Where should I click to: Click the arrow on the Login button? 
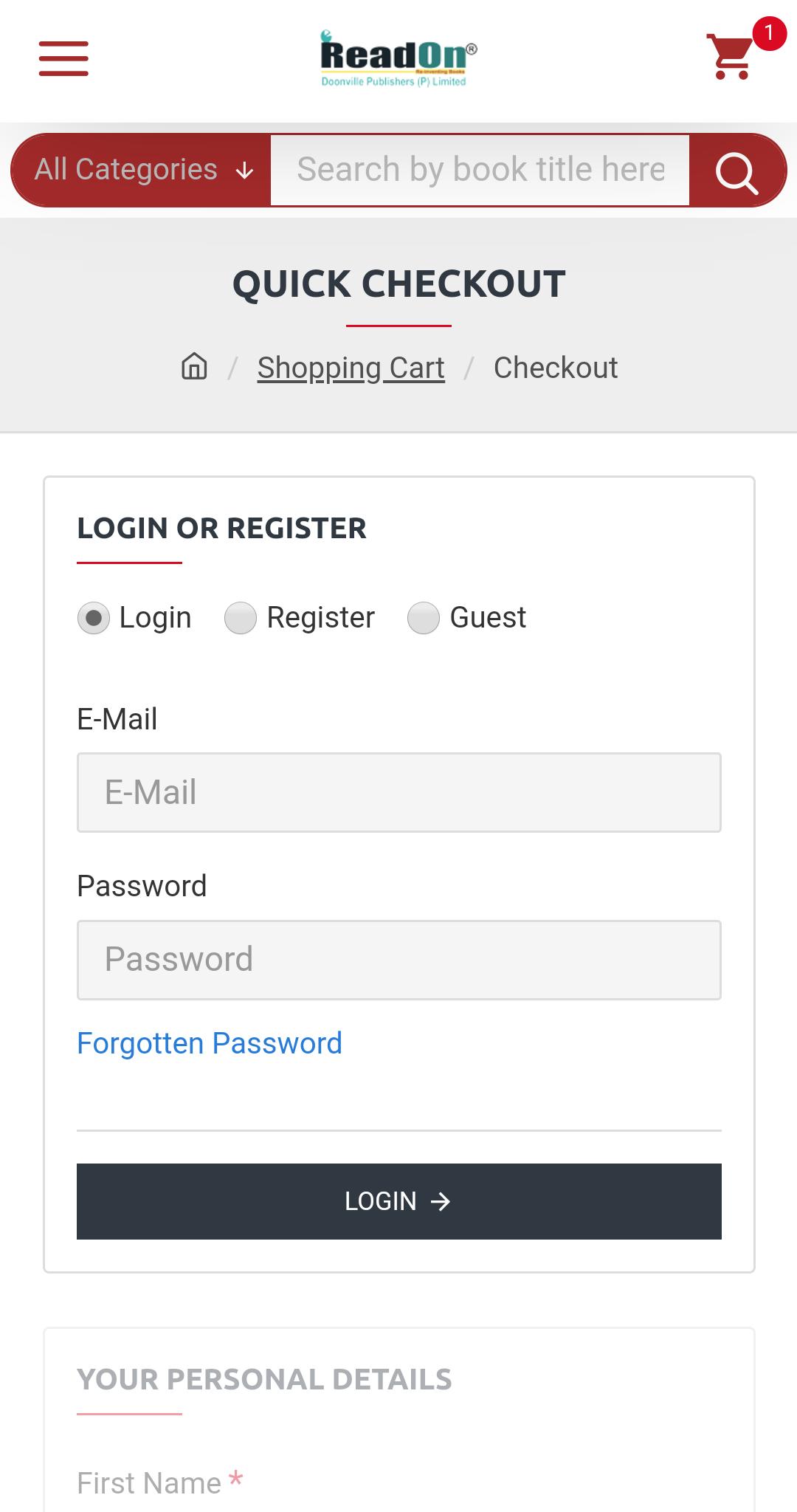[441, 1202]
